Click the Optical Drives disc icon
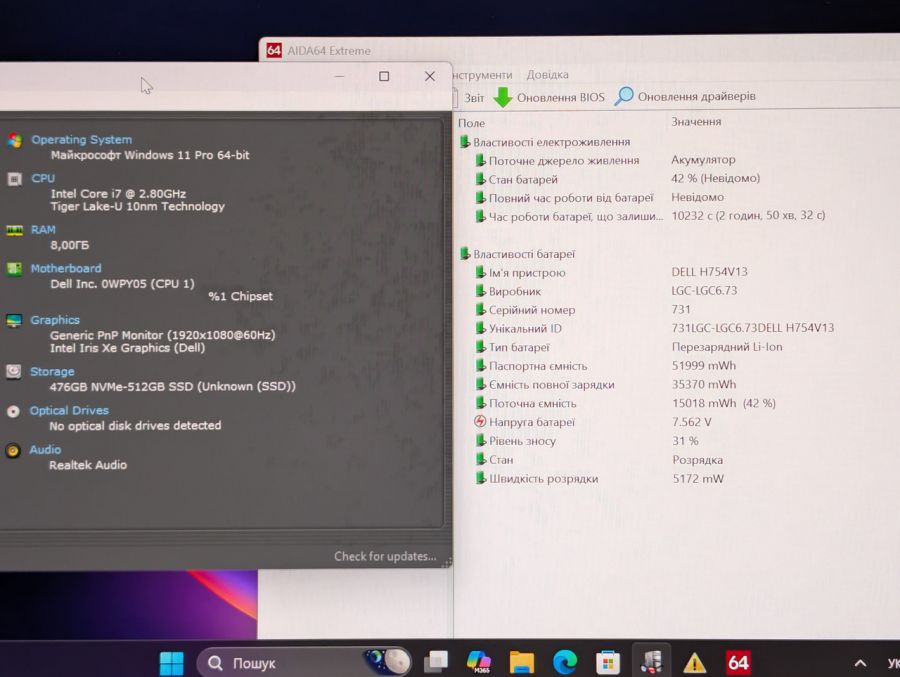 click(13, 411)
